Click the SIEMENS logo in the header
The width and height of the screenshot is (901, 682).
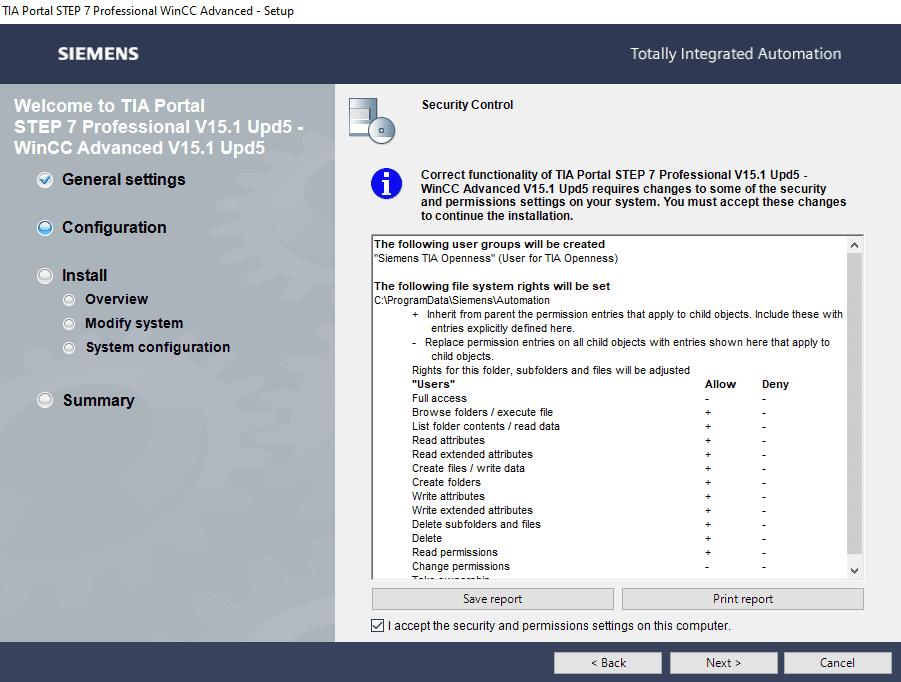click(x=98, y=54)
